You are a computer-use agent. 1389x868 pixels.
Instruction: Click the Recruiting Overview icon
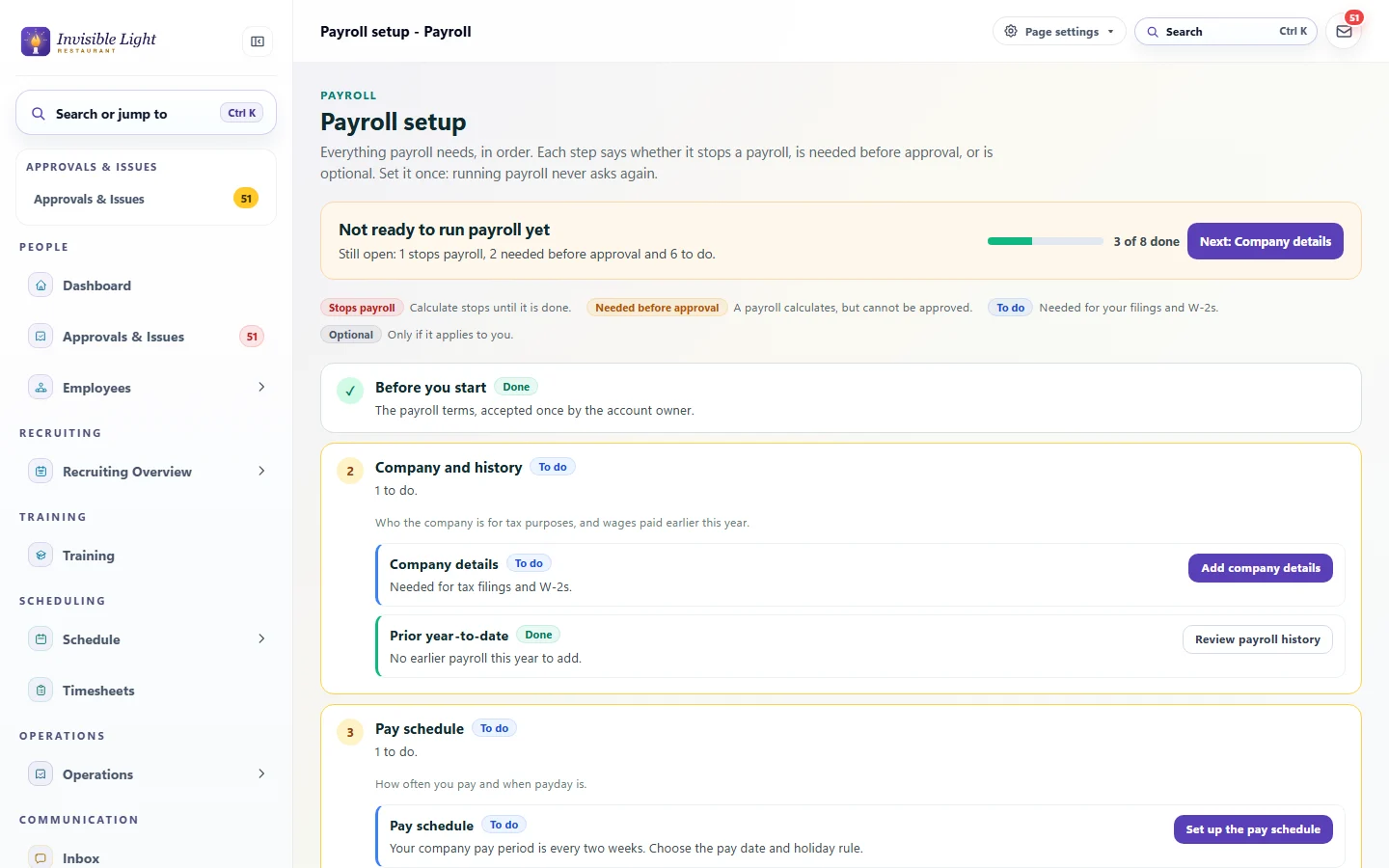(41, 472)
